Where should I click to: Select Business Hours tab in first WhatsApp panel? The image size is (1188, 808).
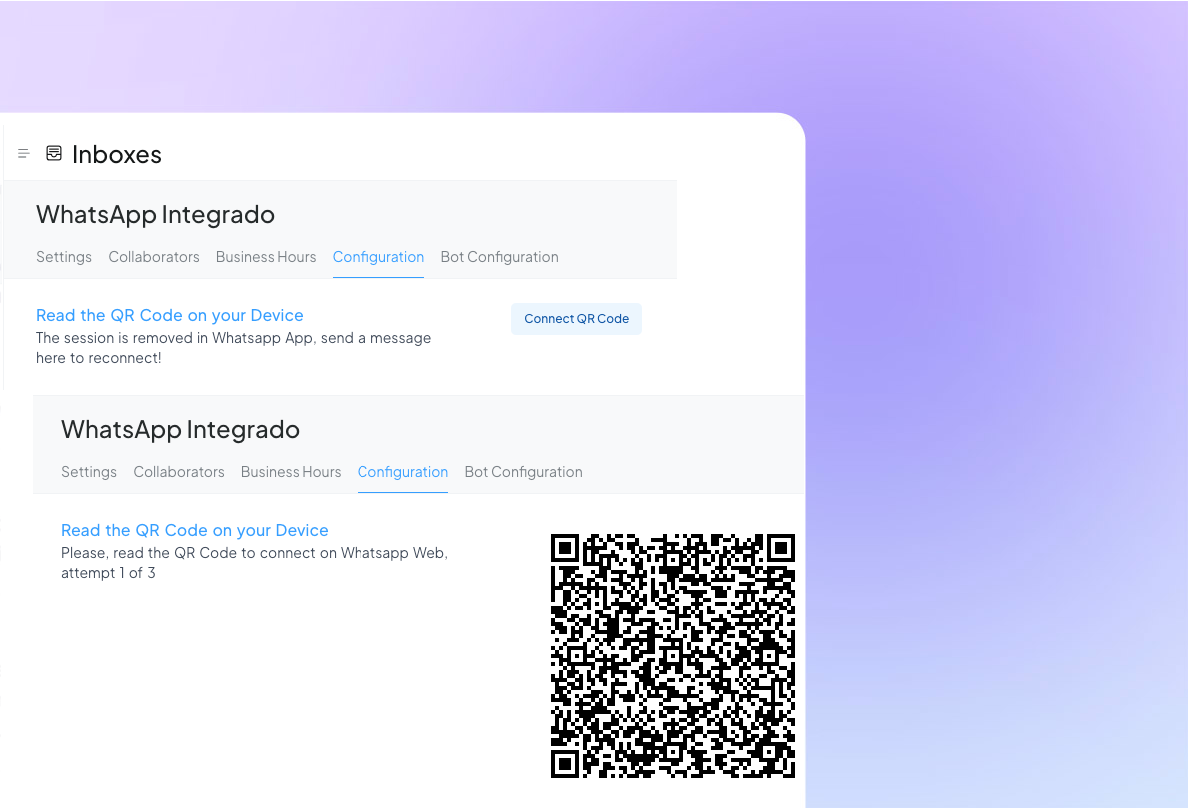(x=266, y=257)
